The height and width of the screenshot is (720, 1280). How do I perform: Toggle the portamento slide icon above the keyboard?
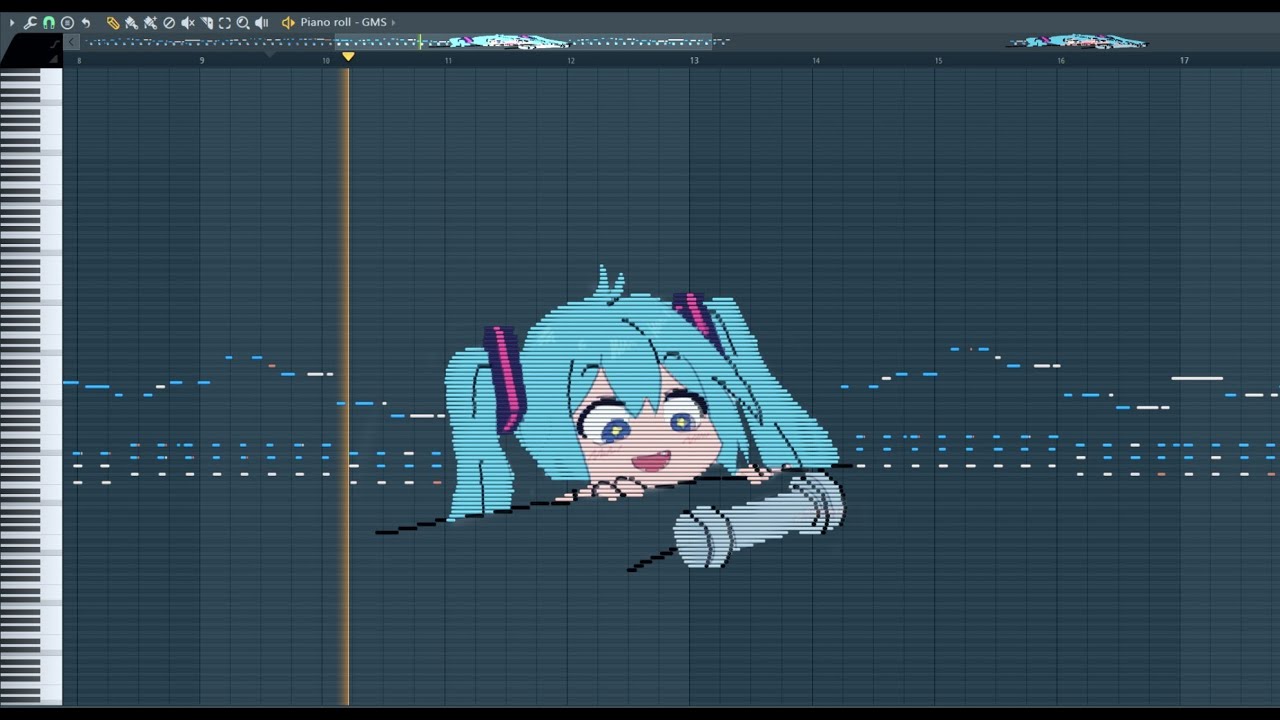(x=55, y=43)
